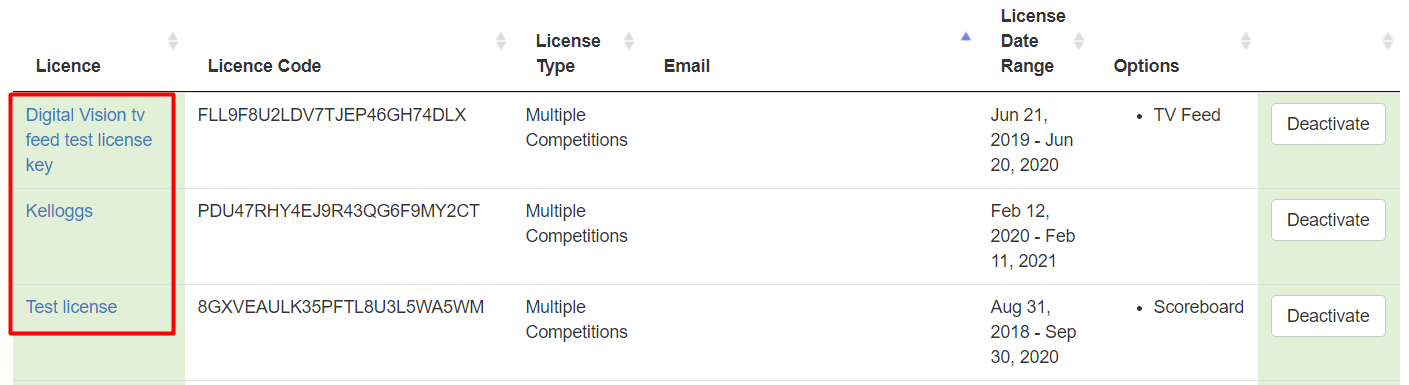
Task: Sort by License Date Range with its arrows
Action: tap(1079, 41)
